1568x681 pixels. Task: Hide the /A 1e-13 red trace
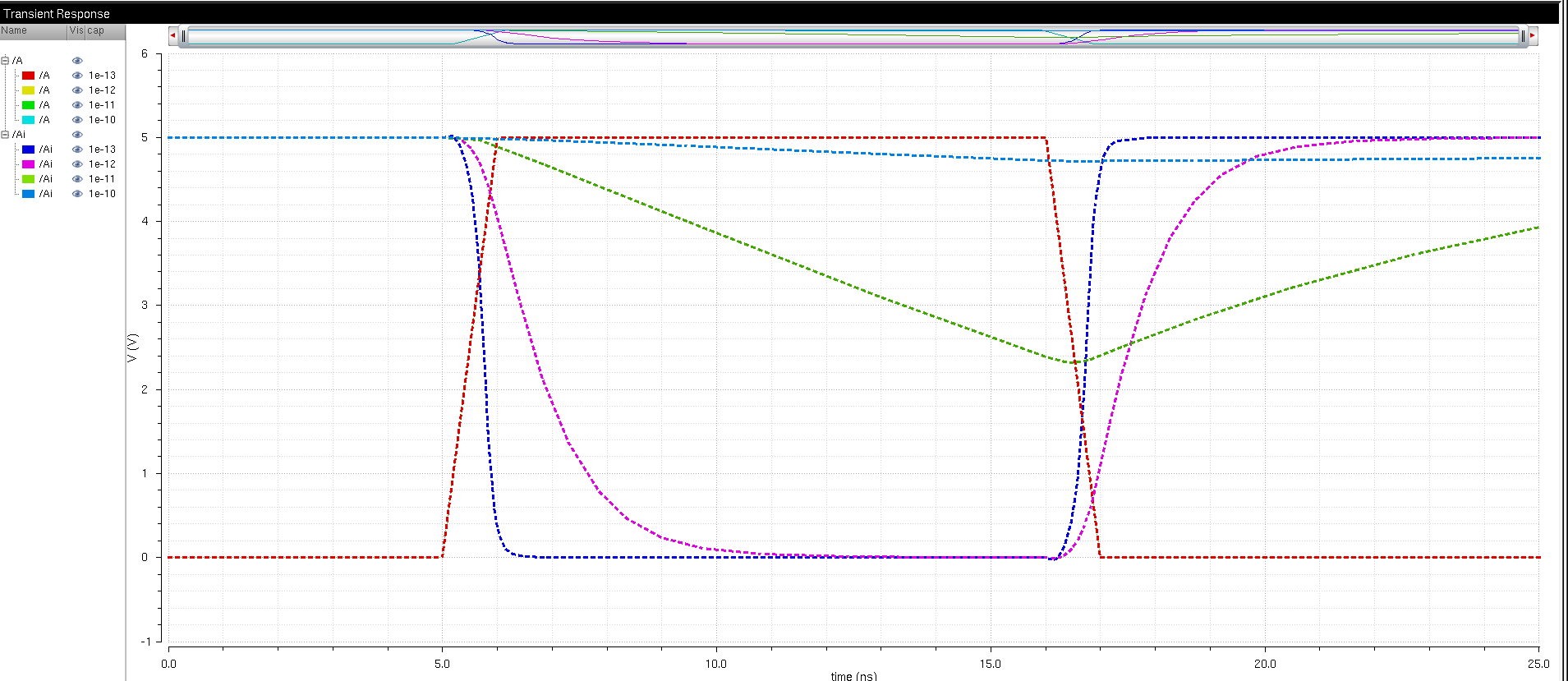[77, 76]
